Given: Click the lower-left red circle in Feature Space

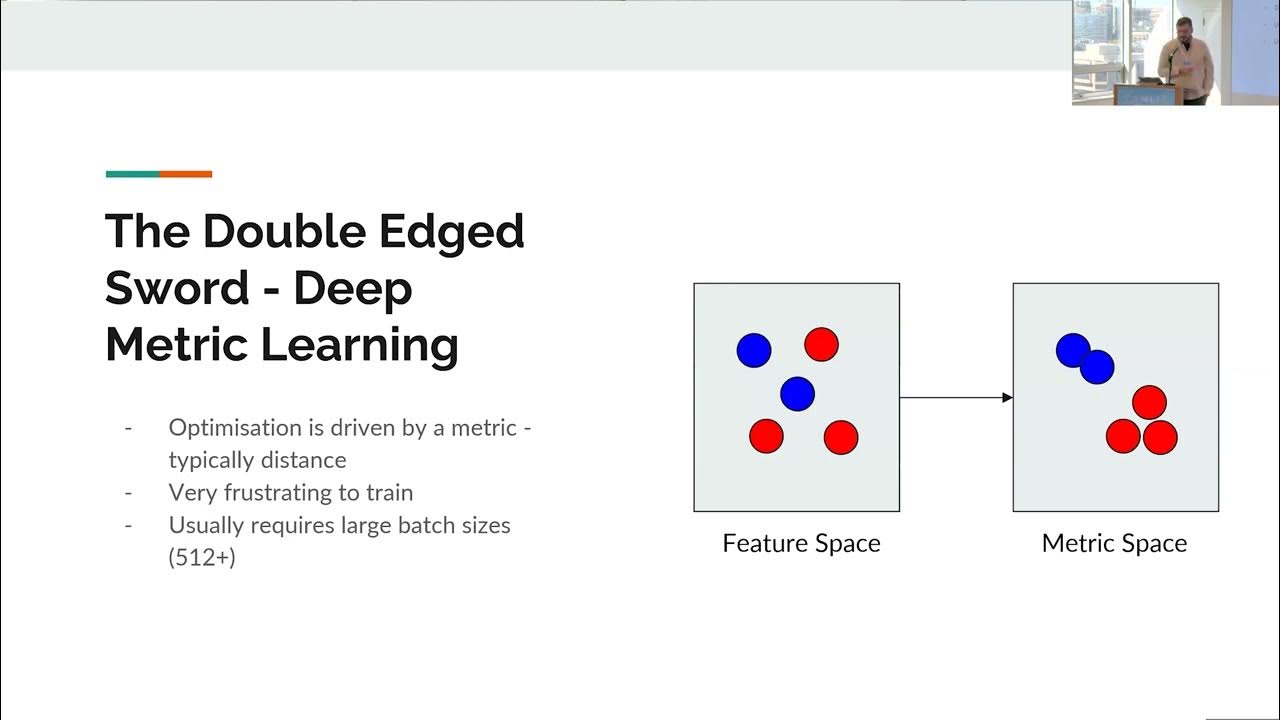Looking at the screenshot, I should click(x=766, y=437).
